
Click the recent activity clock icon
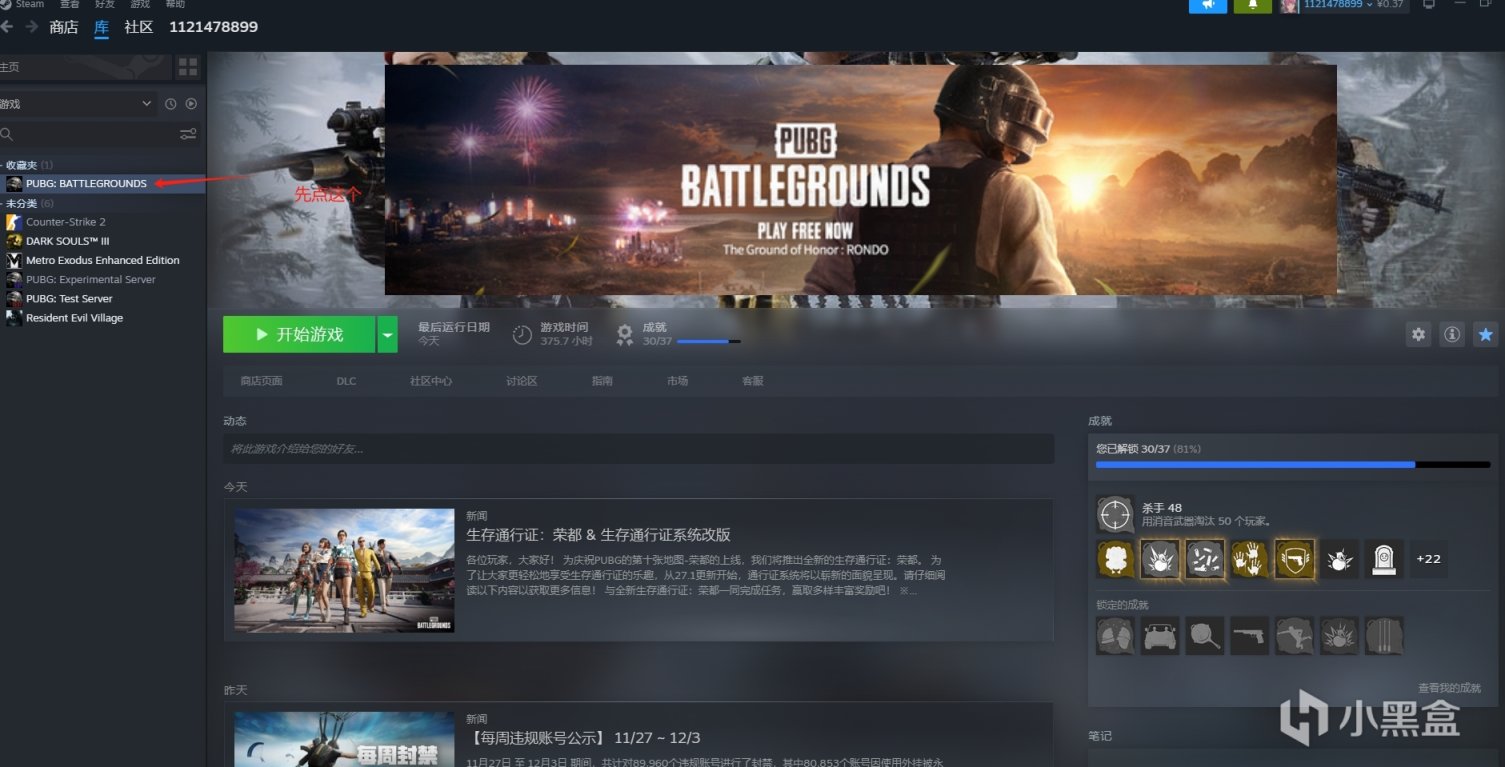tap(170, 104)
